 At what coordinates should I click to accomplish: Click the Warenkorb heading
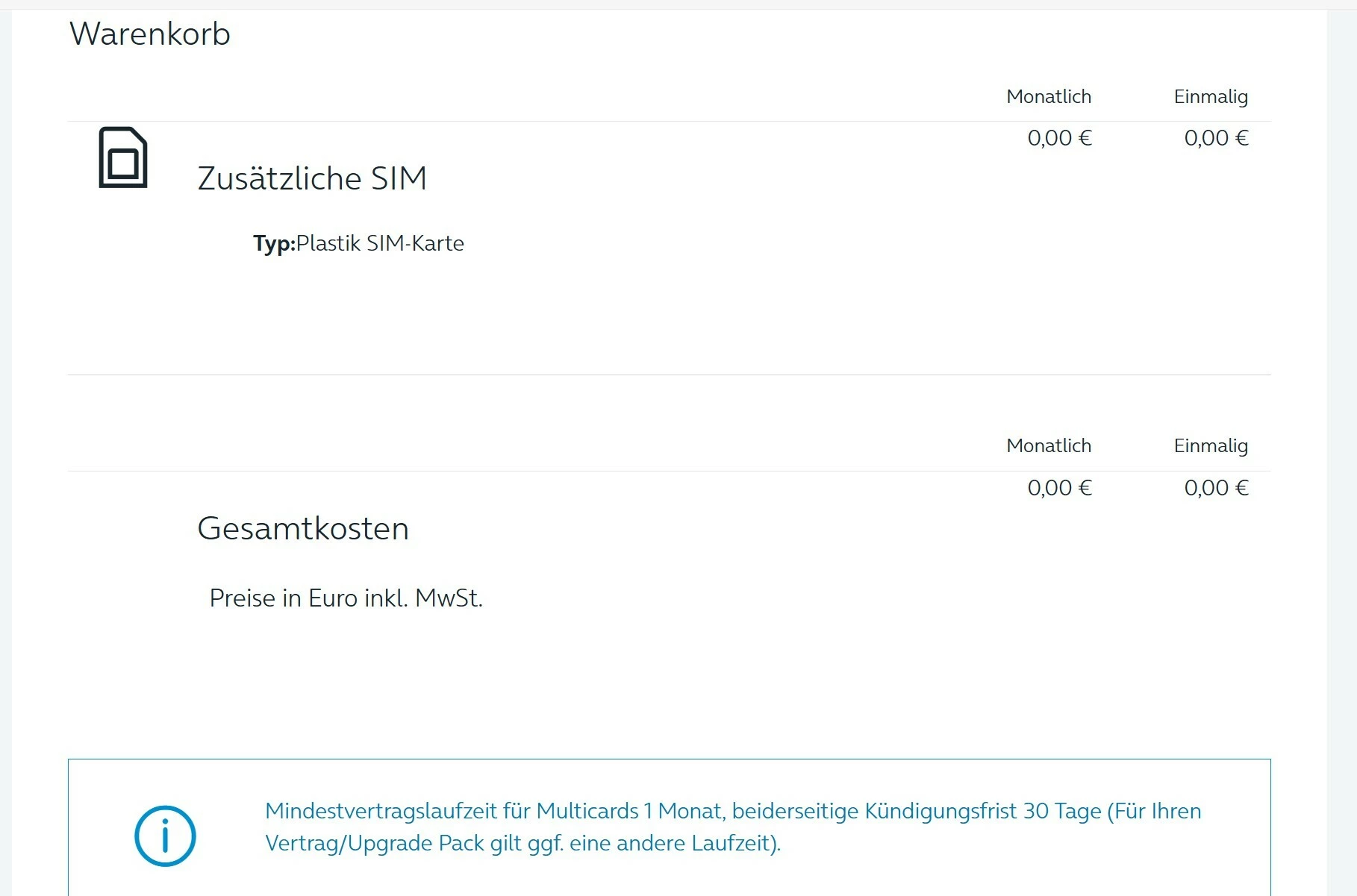pyautogui.click(x=150, y=34)
